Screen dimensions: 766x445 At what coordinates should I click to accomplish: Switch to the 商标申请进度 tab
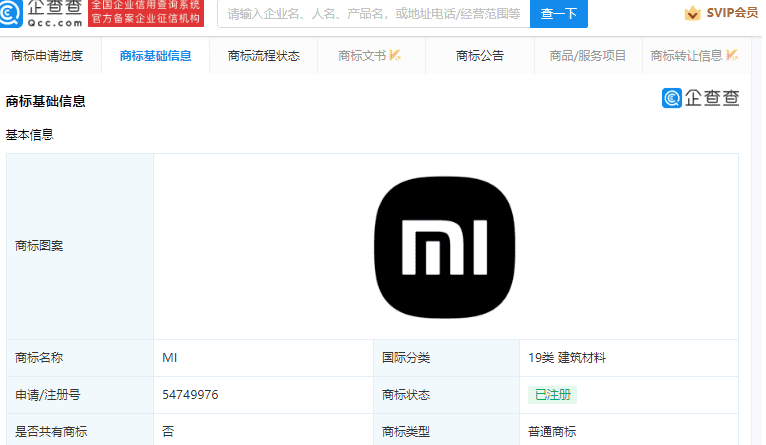(x=47, y=56)
